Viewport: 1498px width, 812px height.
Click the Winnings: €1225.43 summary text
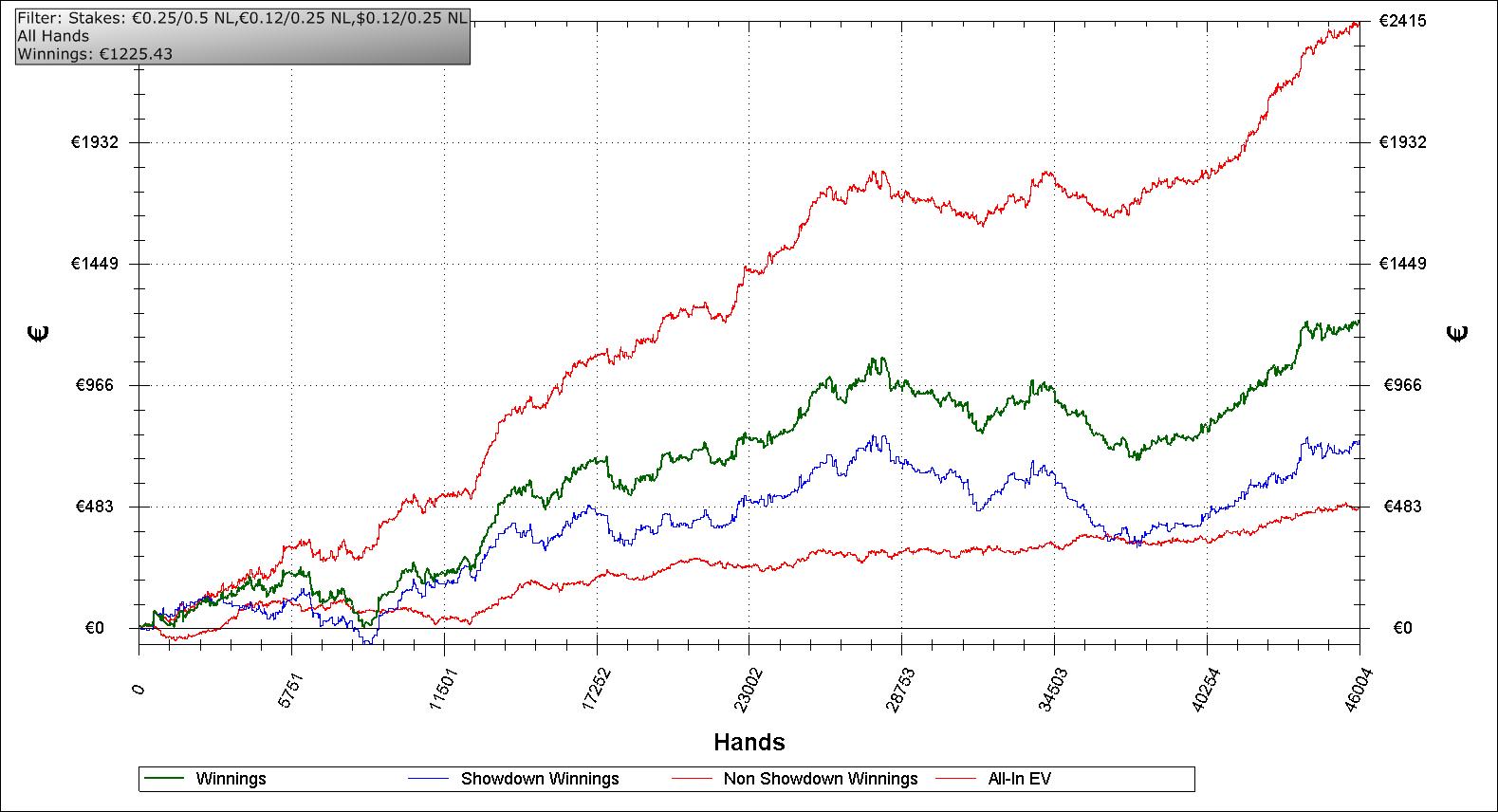pyautogui.click(x=95, y=54)
